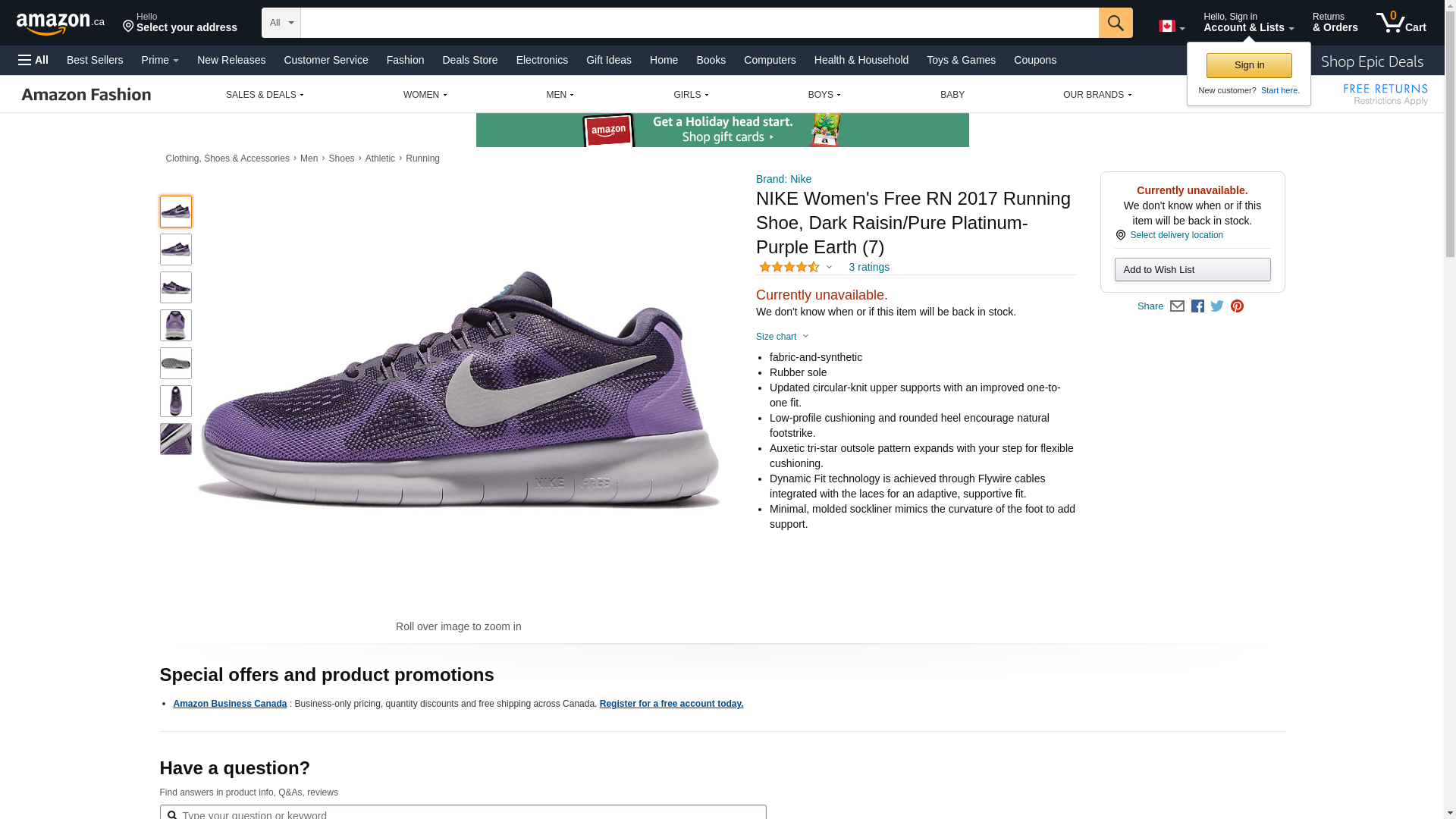Open the star ratings breakdown popover

(795, 267)
